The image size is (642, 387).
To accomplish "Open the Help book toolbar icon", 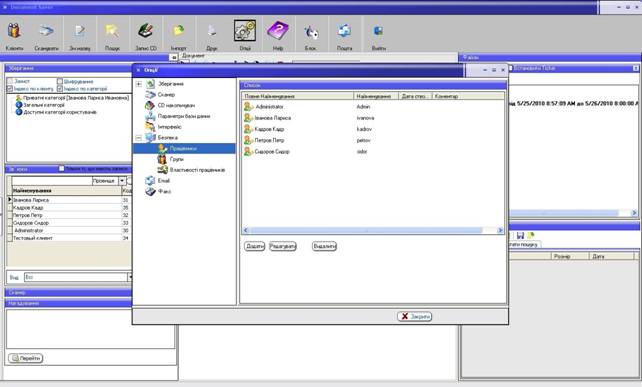I will [x=278, y=31].
